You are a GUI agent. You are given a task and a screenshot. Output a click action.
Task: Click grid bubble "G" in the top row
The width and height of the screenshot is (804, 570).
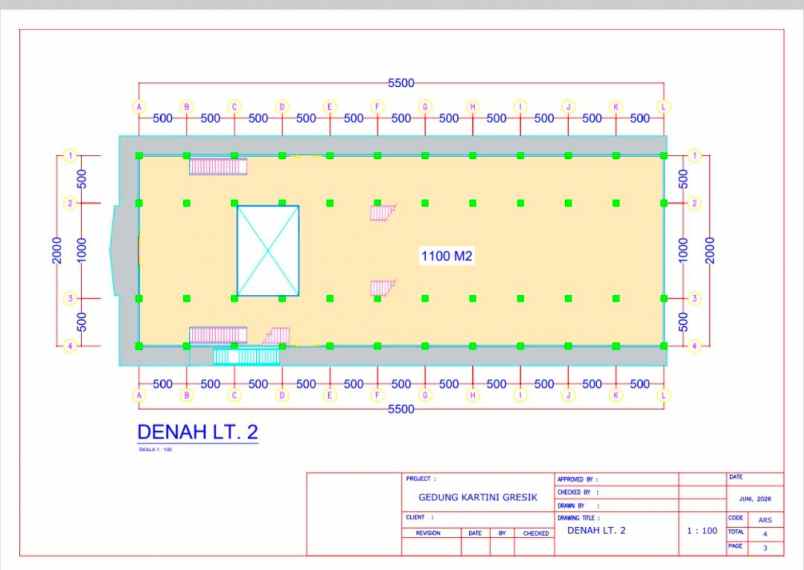click(x=425, y=107)
